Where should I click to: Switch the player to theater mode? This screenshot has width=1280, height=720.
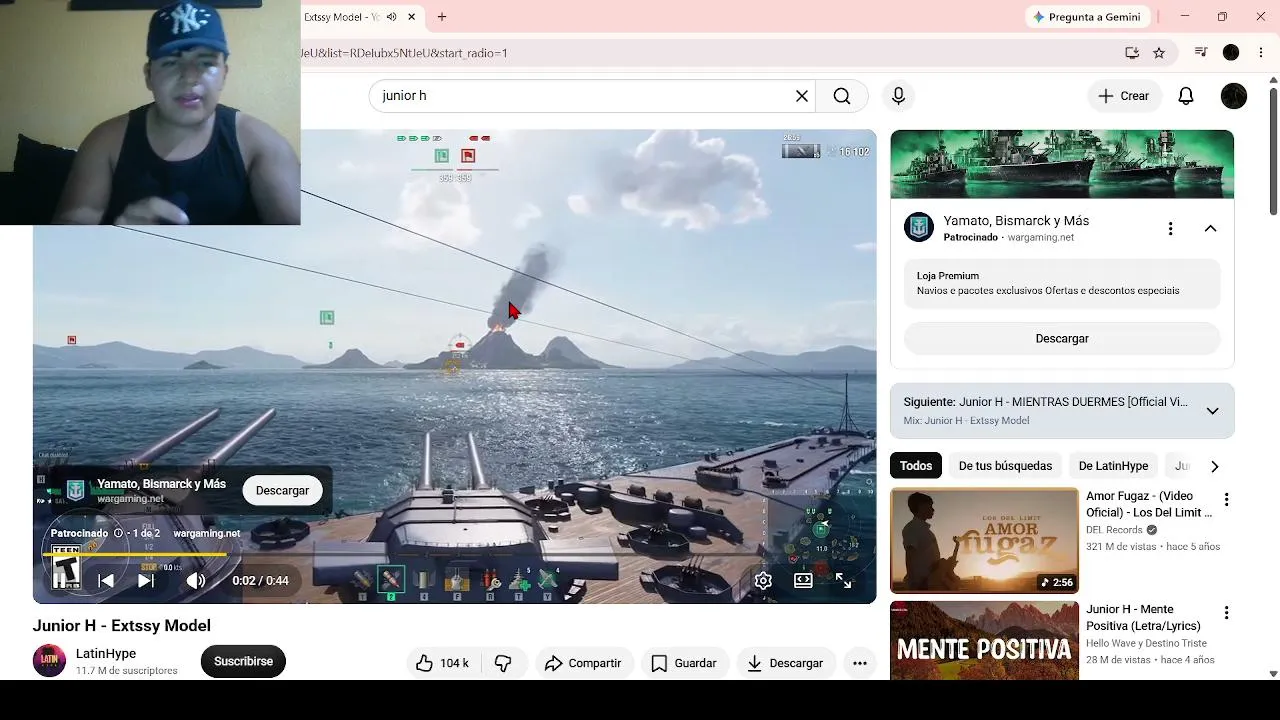point(803,581)
